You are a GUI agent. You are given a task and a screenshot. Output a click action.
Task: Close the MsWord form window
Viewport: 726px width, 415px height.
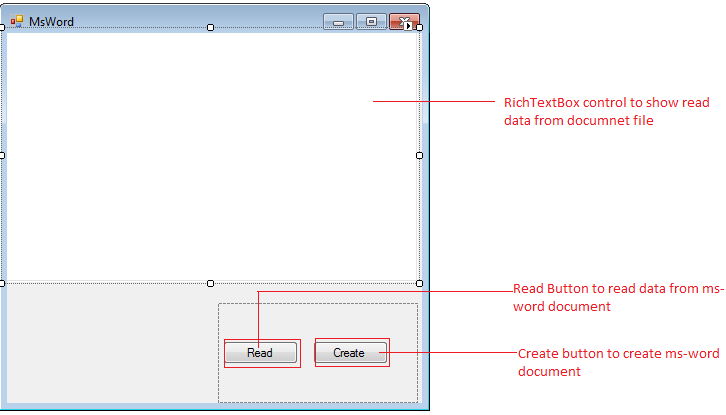[404, 21]
